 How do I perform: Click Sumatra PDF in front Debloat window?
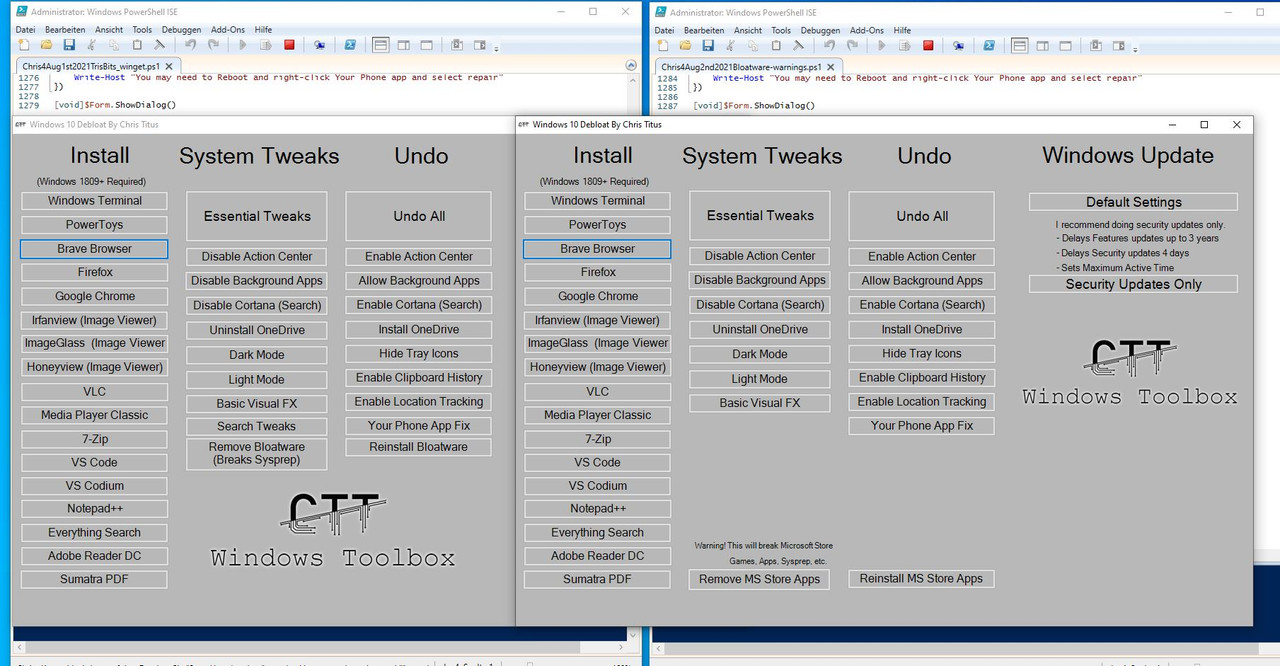click(598, 580)
